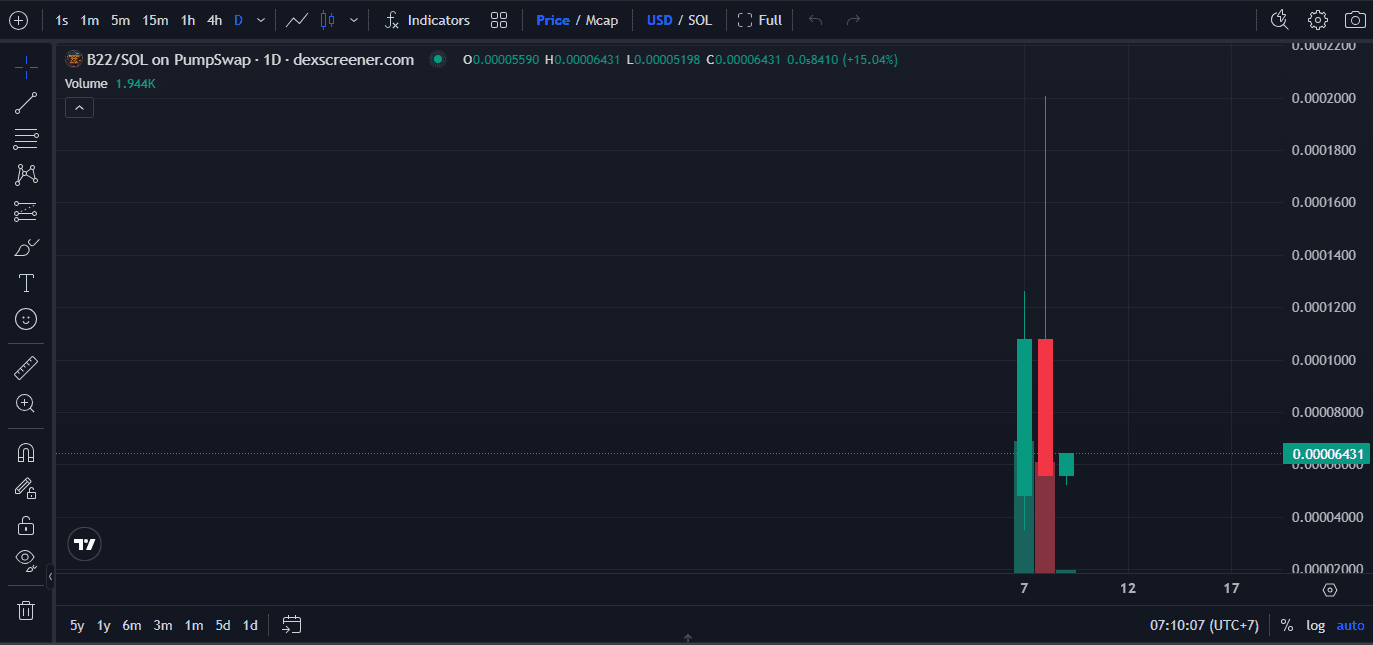Open the layout grid selector

(499, 20)
